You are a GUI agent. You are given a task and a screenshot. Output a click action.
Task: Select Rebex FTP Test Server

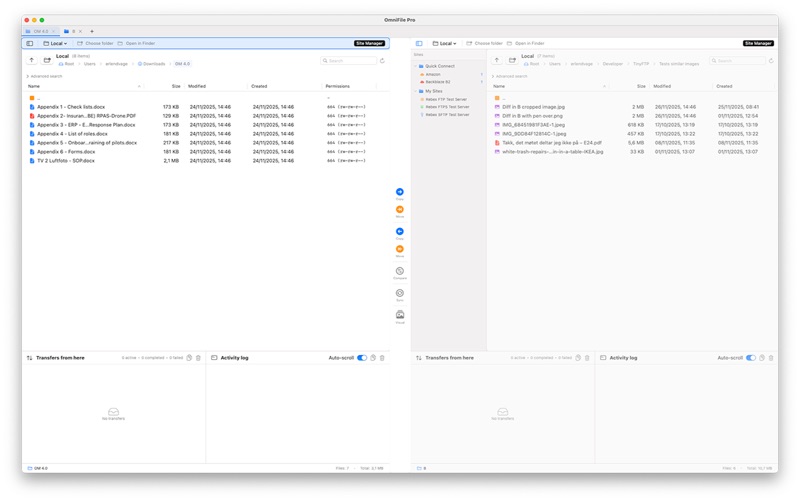446,99
